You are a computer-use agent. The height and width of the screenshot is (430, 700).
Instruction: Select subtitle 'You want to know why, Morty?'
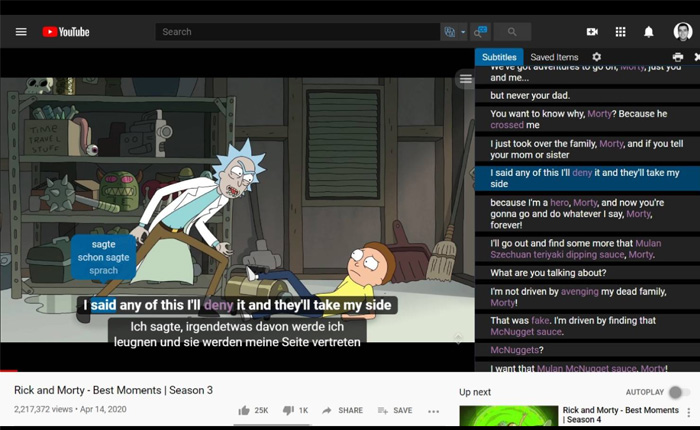tap(587, 119)
